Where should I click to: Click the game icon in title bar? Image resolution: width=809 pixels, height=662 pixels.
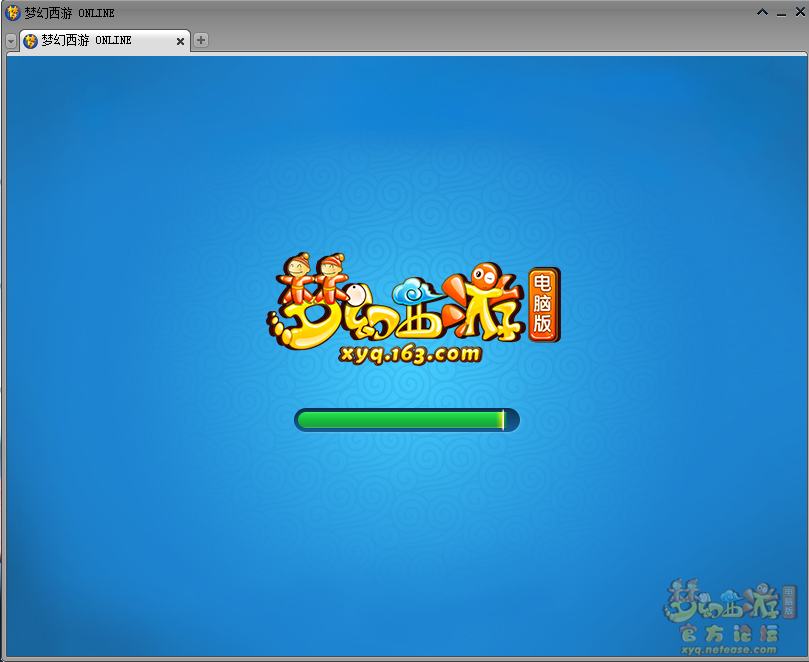coord(12,13)
